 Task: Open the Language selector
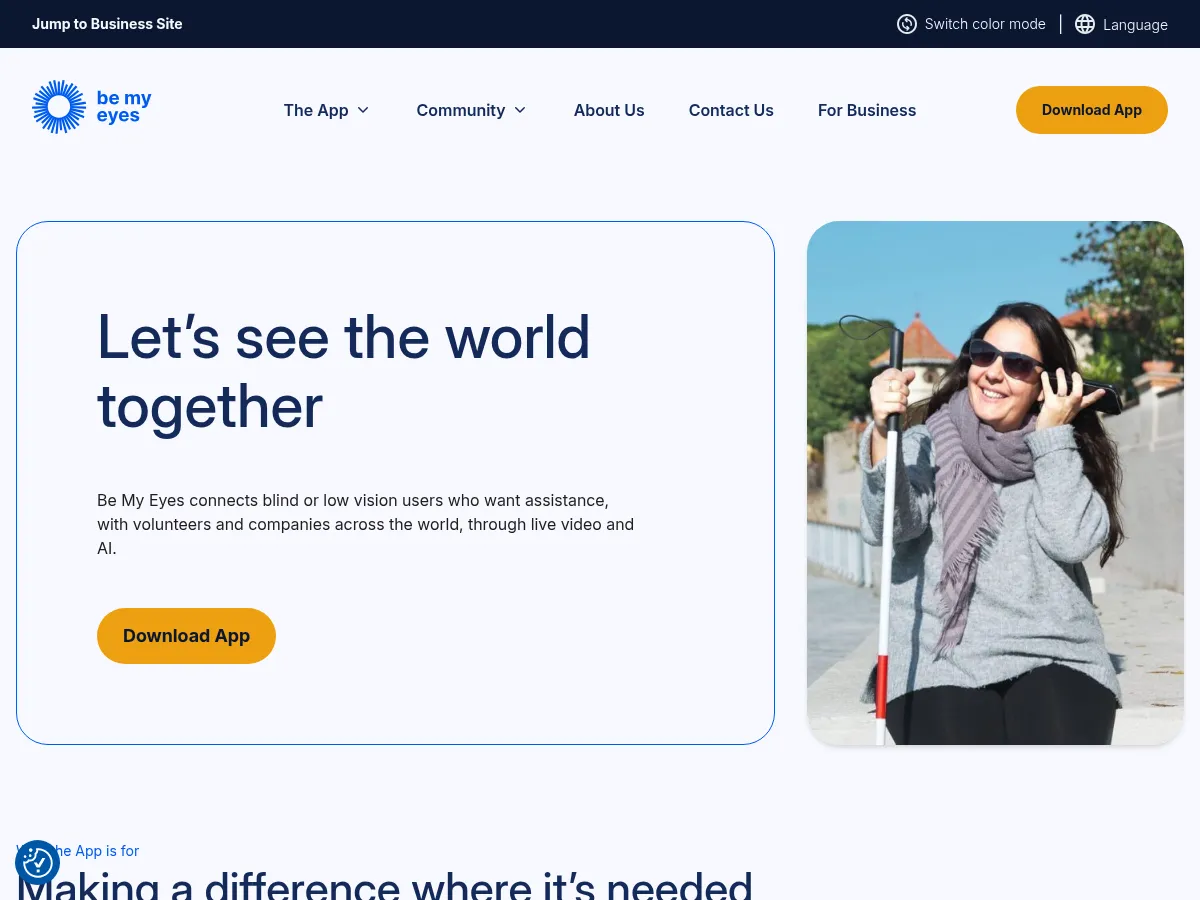click(x=1121, y=24)
